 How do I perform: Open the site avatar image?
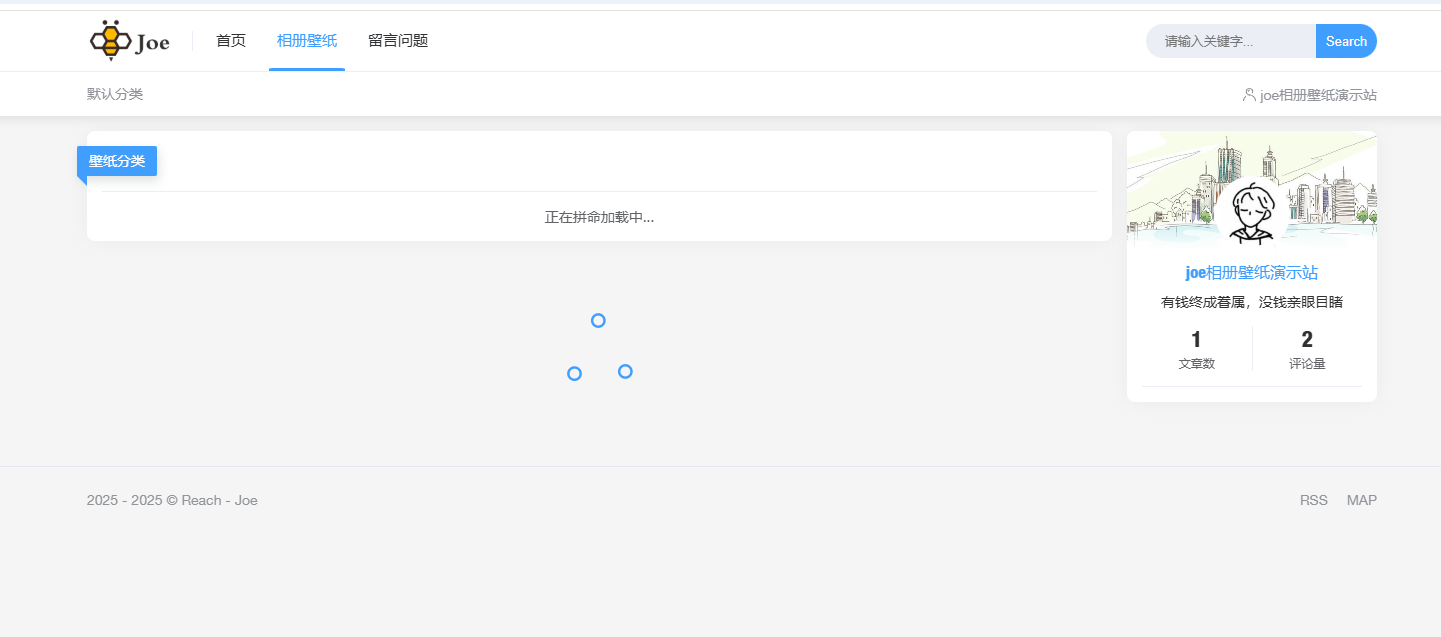pos(1251,212)
